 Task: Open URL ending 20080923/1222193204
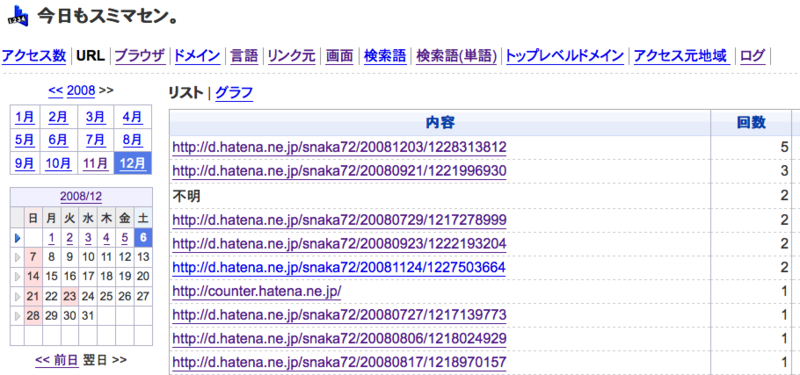pos(339,244)
